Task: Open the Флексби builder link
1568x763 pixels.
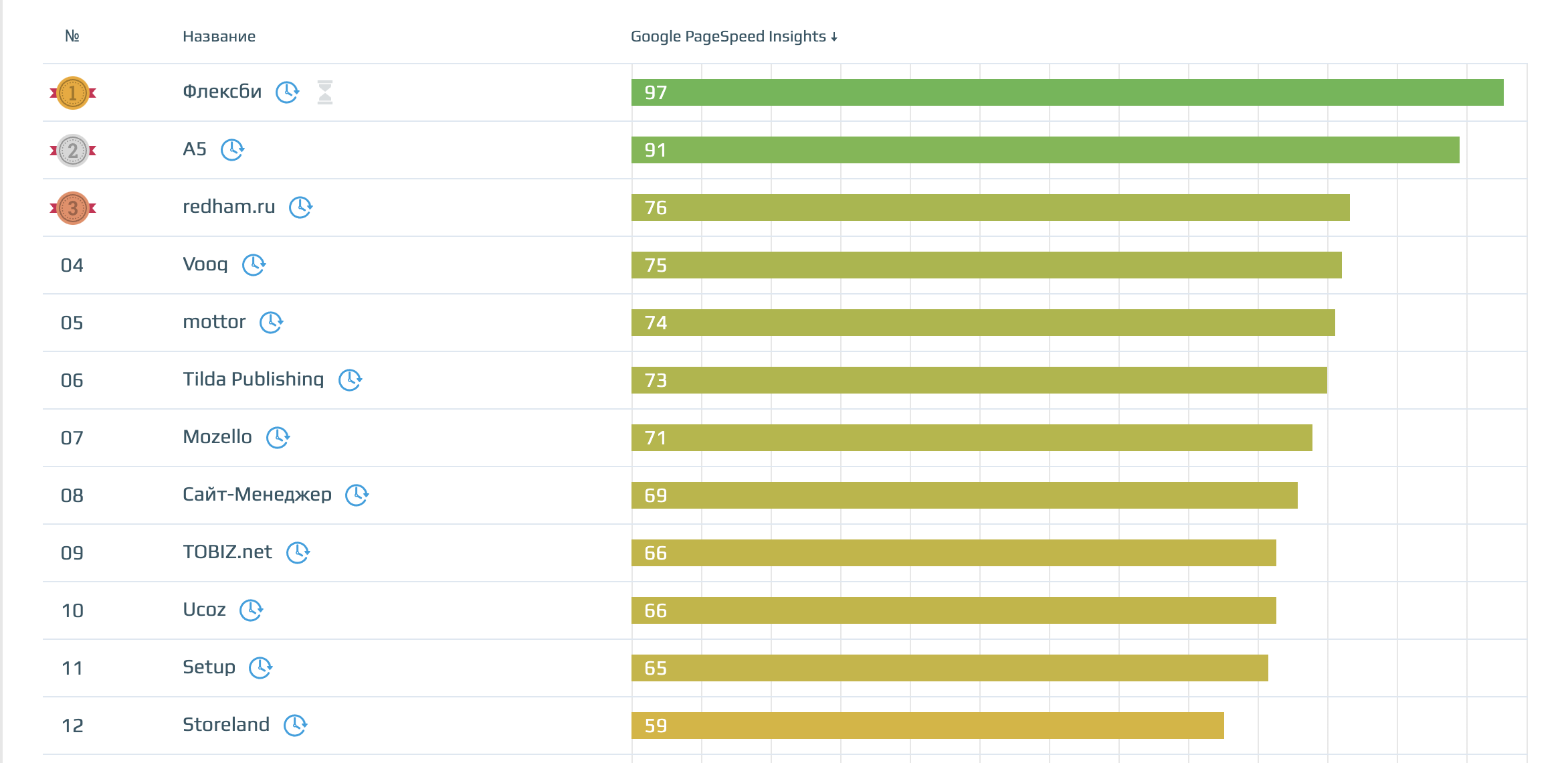Action: (x=222, y=92)
